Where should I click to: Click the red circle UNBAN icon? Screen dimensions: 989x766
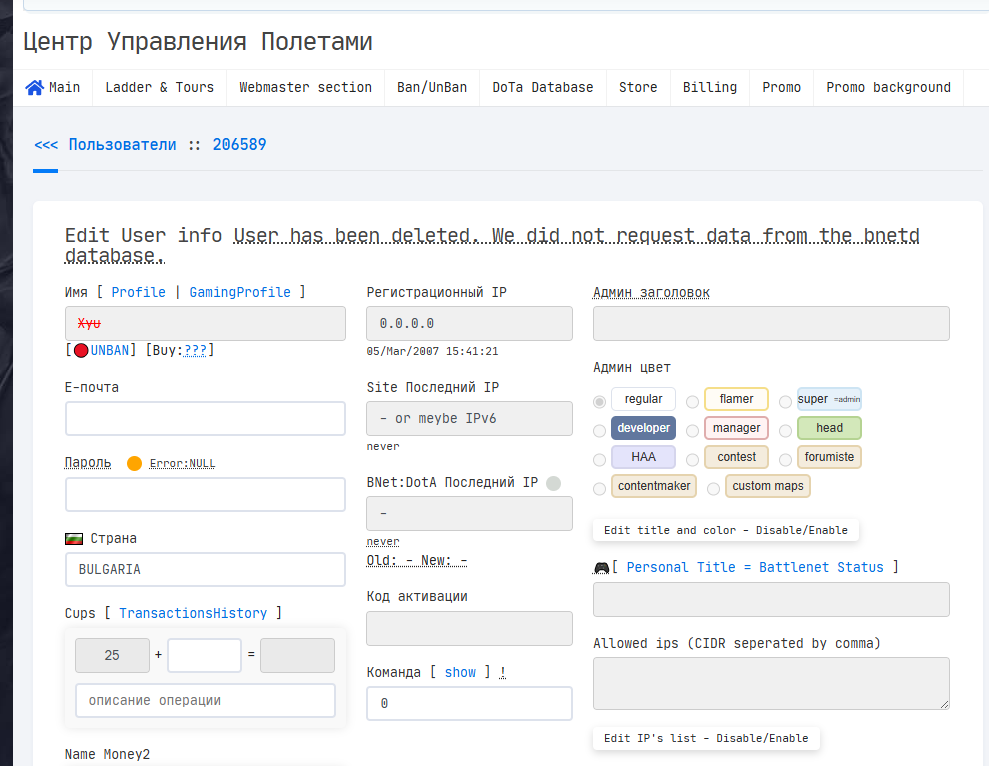pyautogui.click(x=81, y=351)
